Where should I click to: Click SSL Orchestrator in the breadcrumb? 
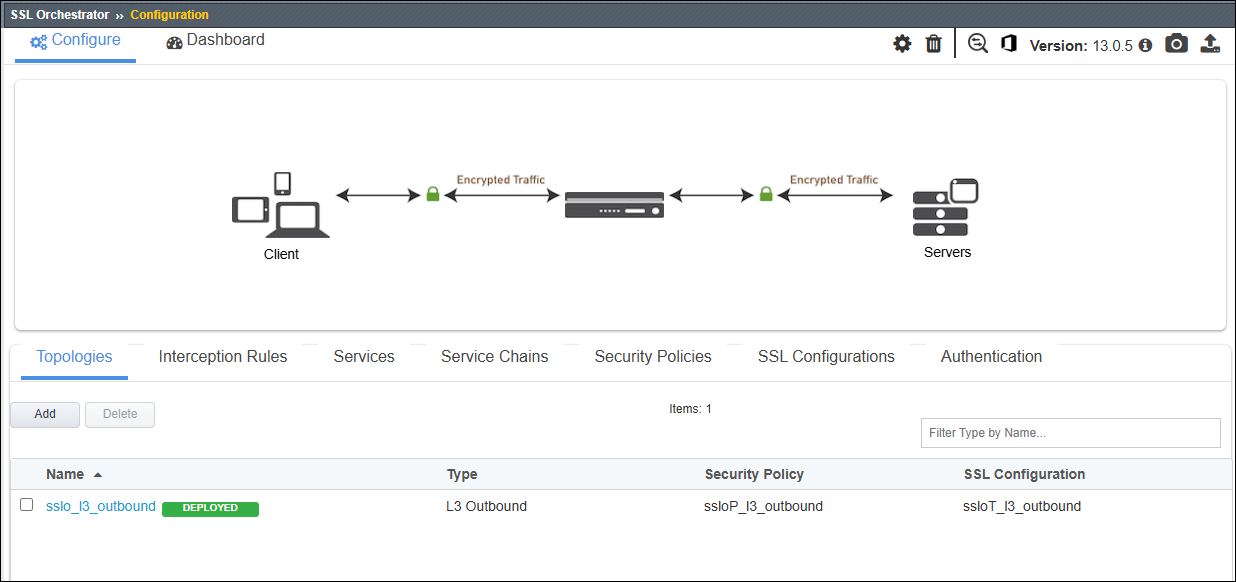[x=60, y=15]
